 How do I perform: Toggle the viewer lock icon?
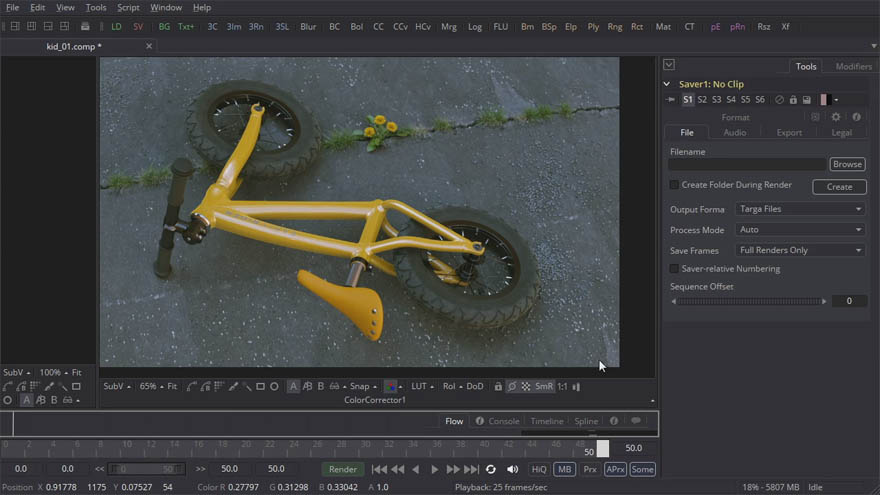(x=498, y=386)
